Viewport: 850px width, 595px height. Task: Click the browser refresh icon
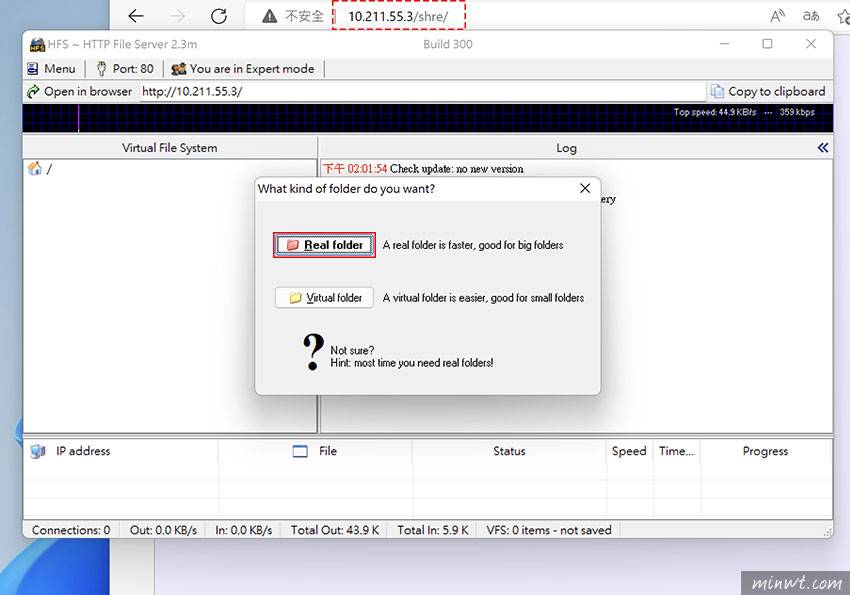coord(219,16)
